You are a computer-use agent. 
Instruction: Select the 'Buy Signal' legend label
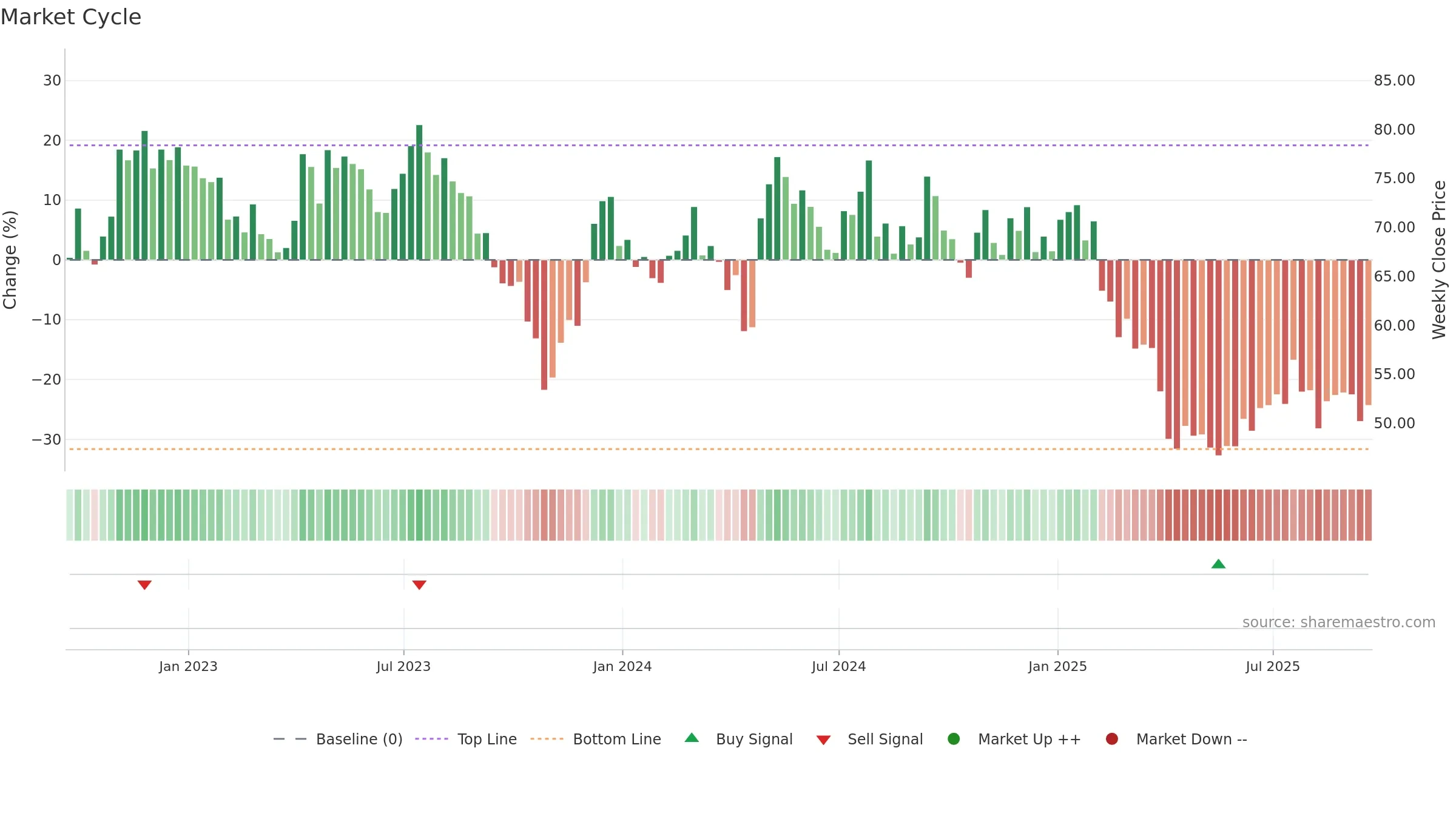tap(754, 740)
